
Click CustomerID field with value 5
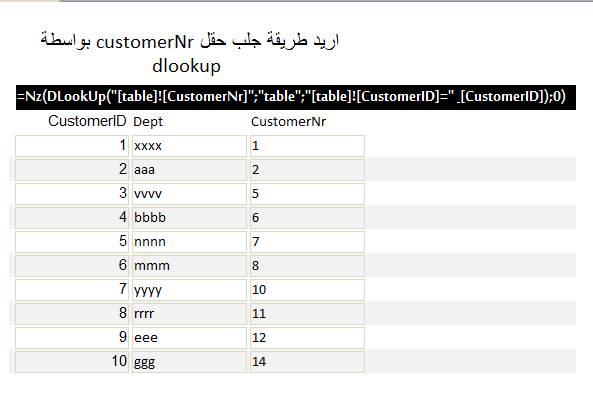click(72, 242)
